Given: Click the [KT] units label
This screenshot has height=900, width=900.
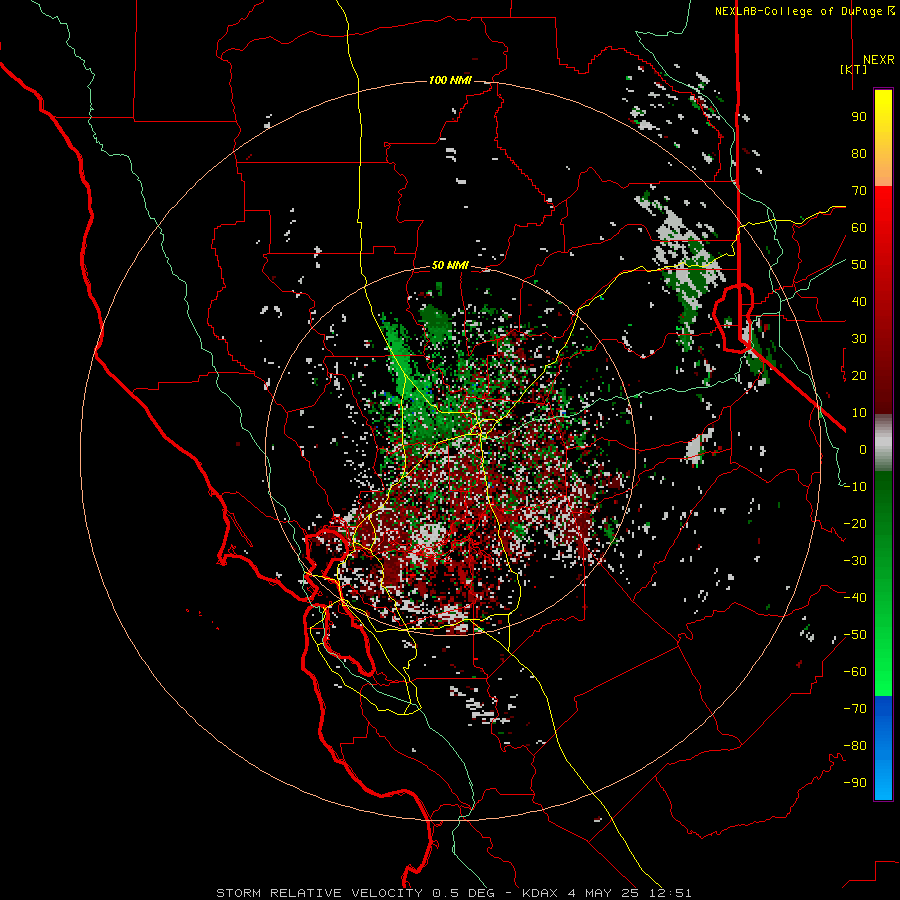Looking at the screenshot, I should pyautogui.click(x=854, y=69).
